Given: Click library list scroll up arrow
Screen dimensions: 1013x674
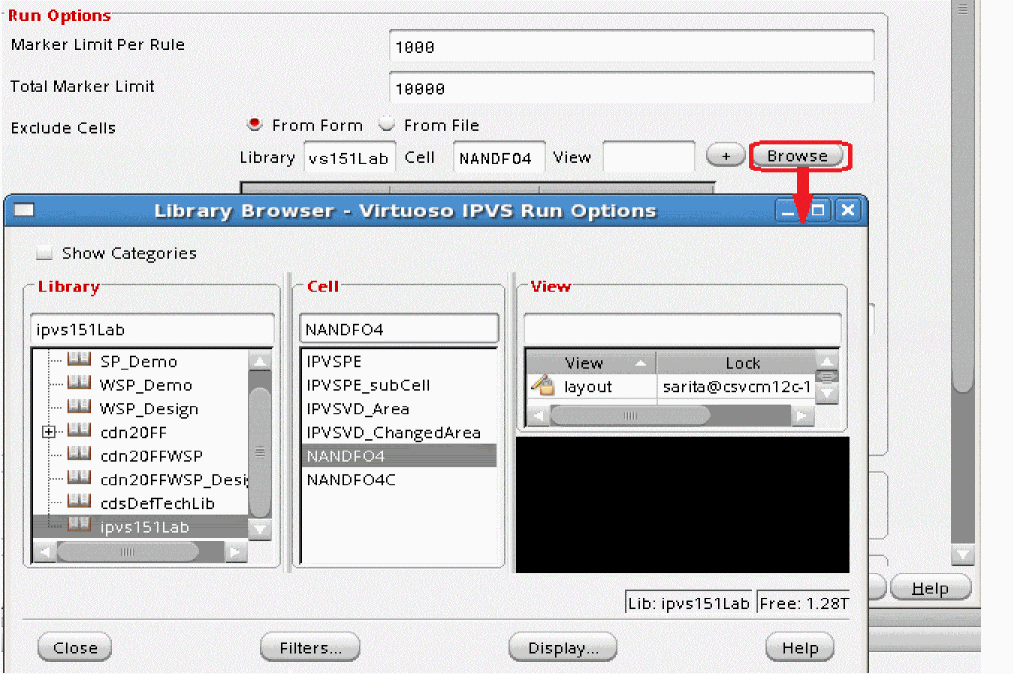Looking at the screenshot, I should click(x=260, y=361).
